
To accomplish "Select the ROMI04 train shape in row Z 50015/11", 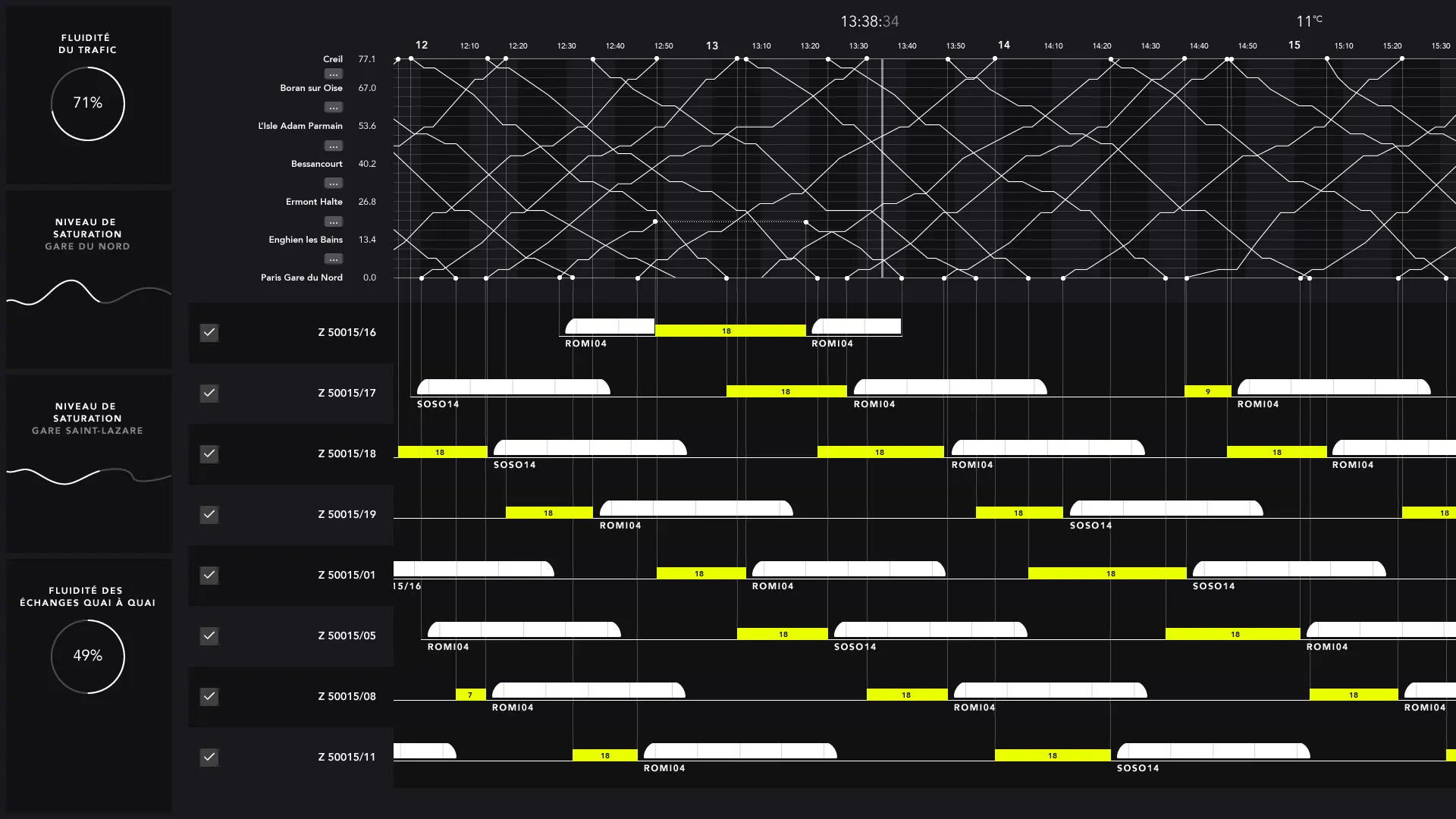I will pos(739,751).
